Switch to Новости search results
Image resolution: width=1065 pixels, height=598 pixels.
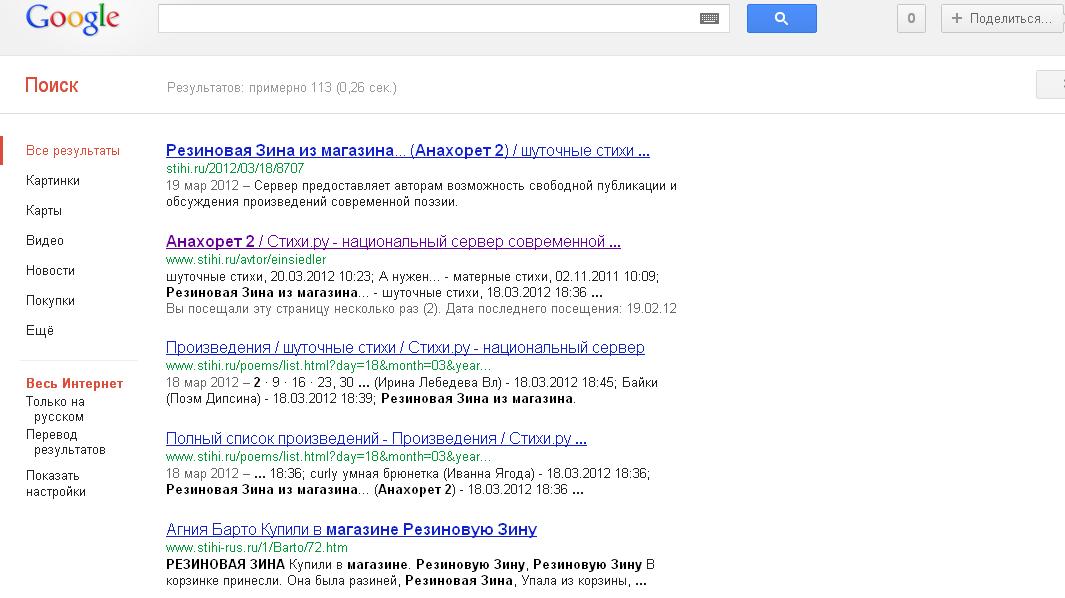pos(50,270)
